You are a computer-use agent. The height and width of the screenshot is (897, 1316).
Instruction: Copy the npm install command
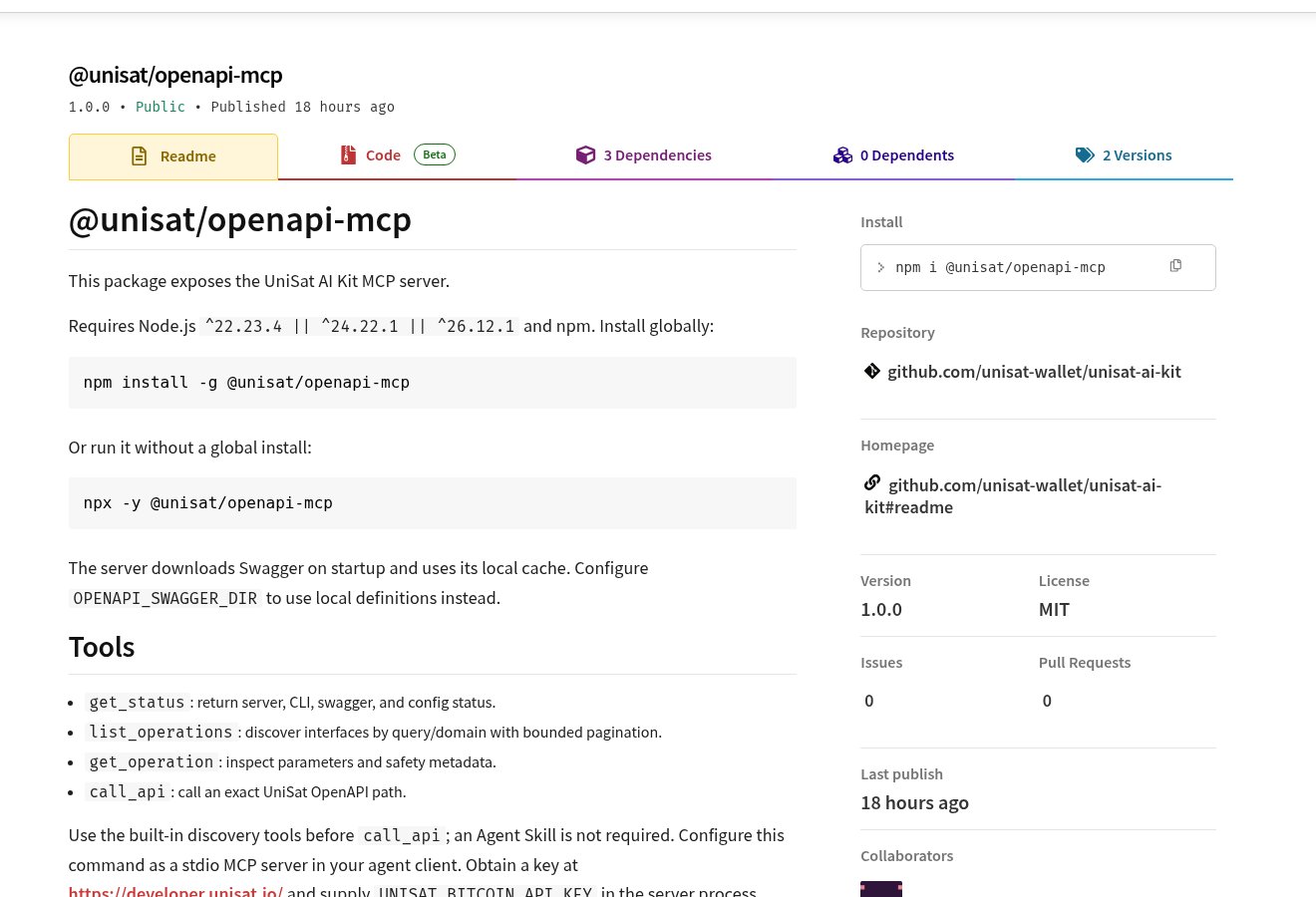(x=1175, y=265)
